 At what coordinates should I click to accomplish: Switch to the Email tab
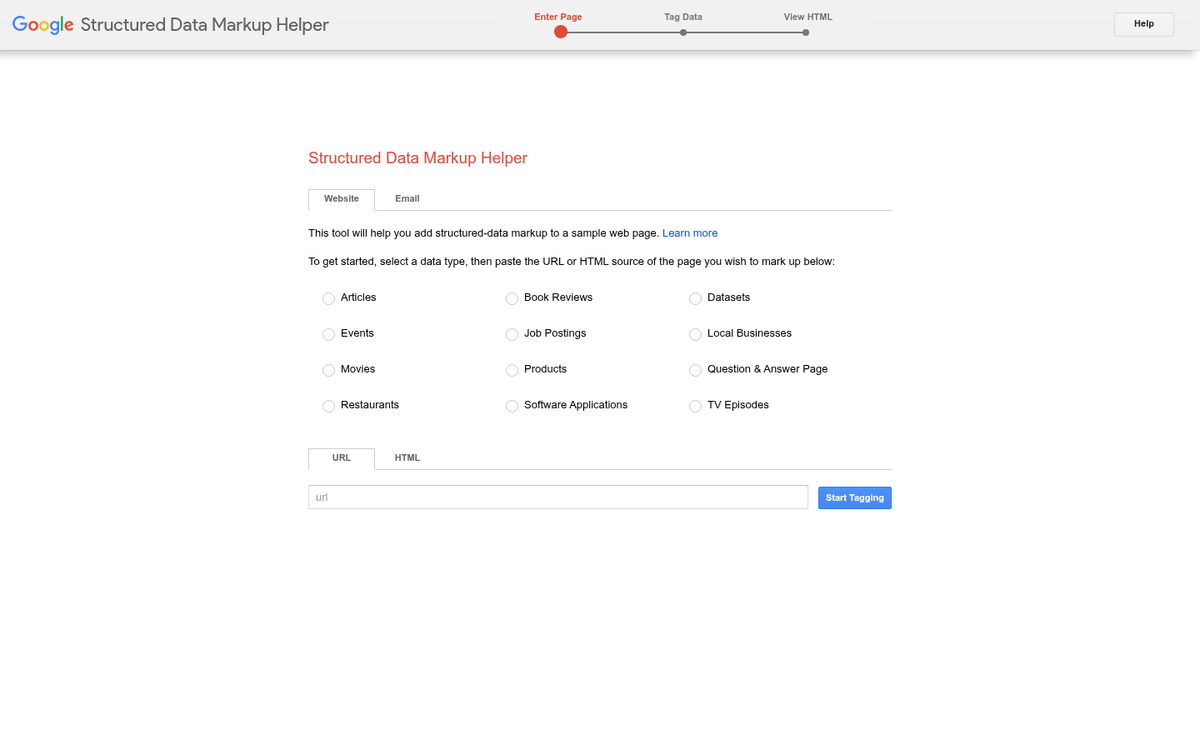pyautogui.click(x=406, y=199)
